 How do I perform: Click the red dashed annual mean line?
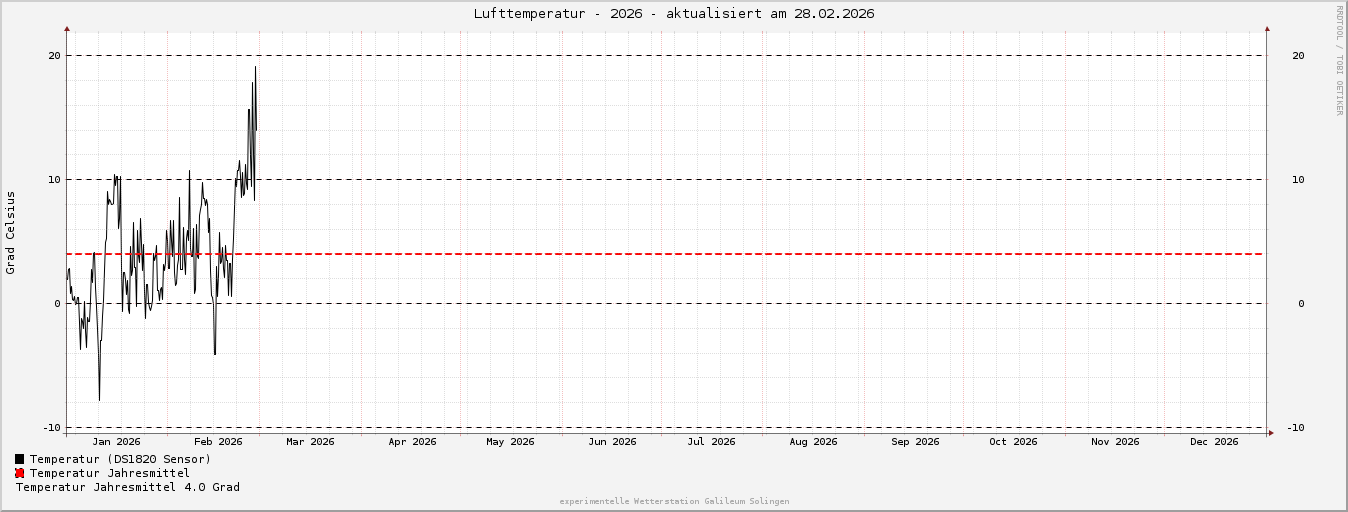click(x=700, y=254)
